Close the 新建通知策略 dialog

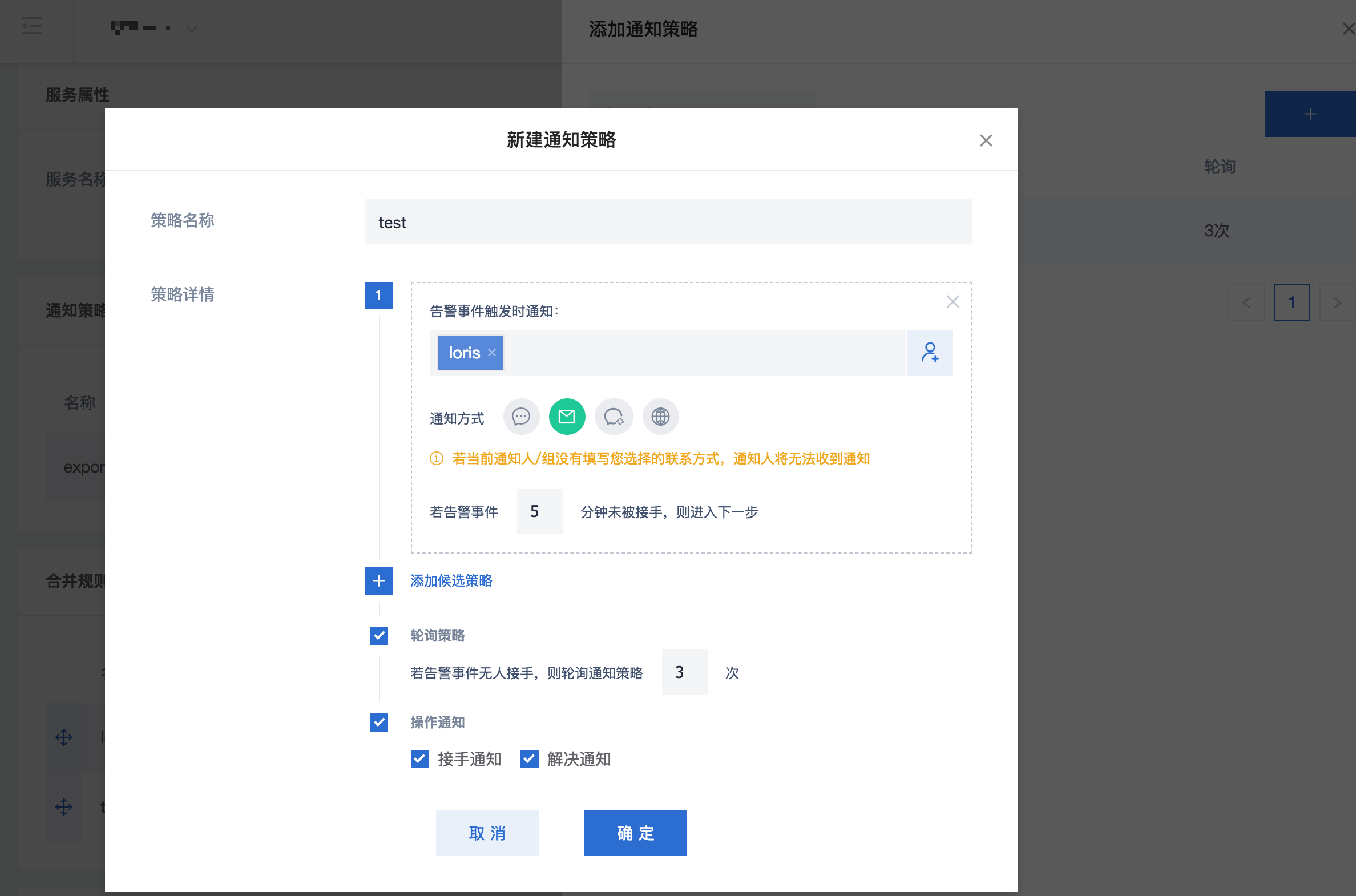[986, 140]
